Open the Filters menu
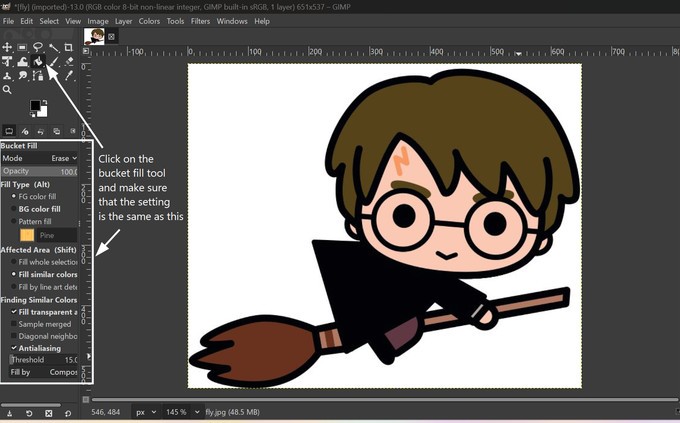 [200, 21]
